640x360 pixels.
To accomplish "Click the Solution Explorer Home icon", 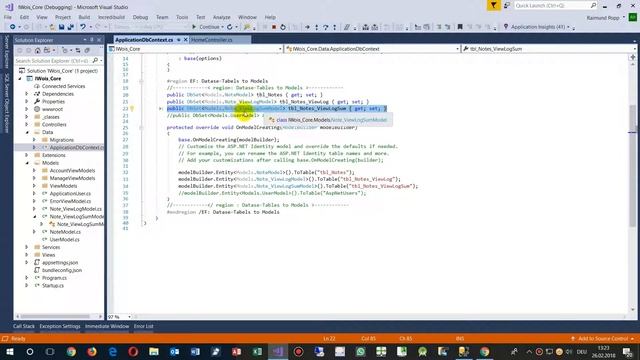I will pos(38,51).
